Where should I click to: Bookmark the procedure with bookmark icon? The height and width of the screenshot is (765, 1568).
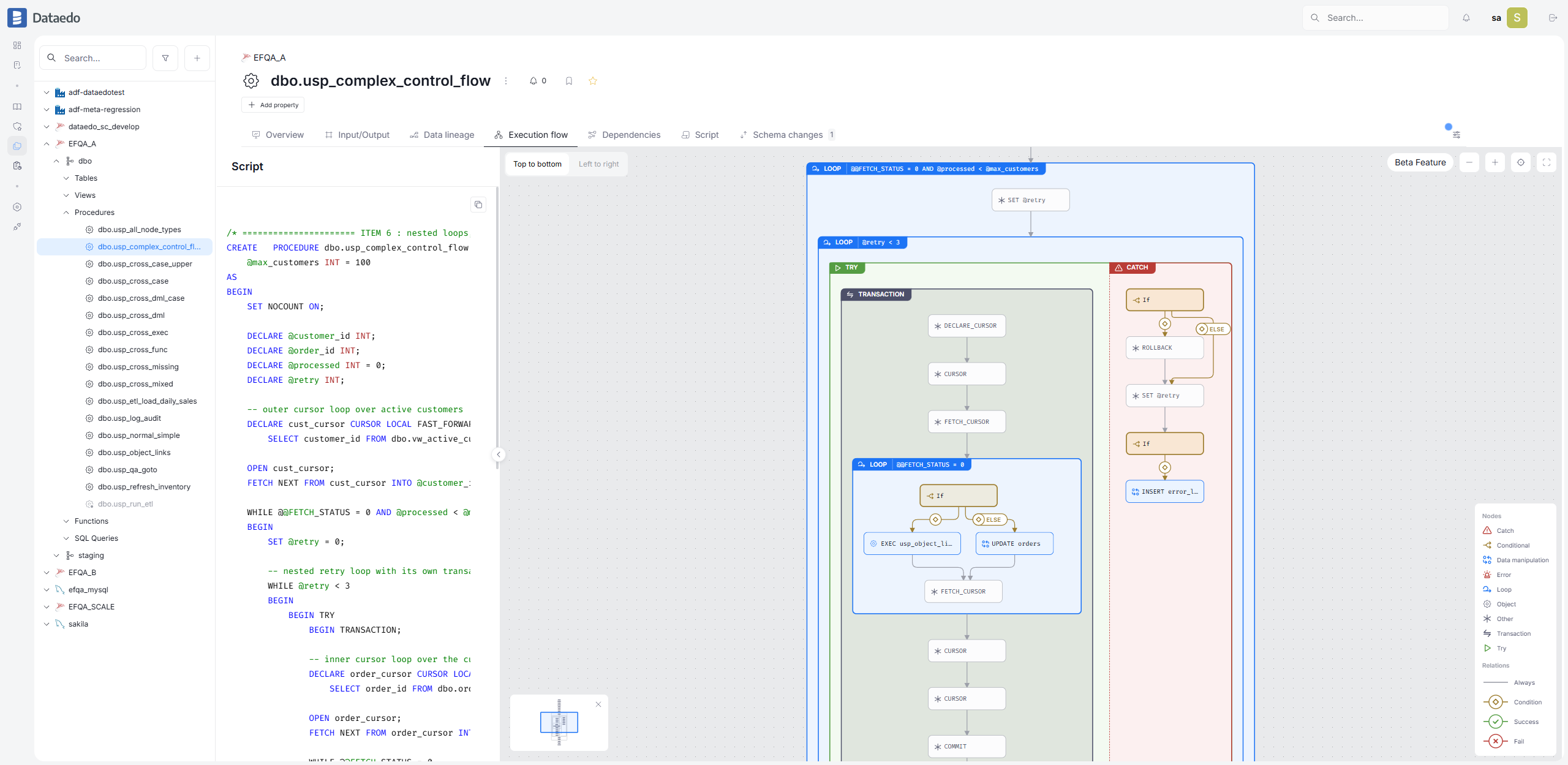pyautogui.click(x=569, y=81)
